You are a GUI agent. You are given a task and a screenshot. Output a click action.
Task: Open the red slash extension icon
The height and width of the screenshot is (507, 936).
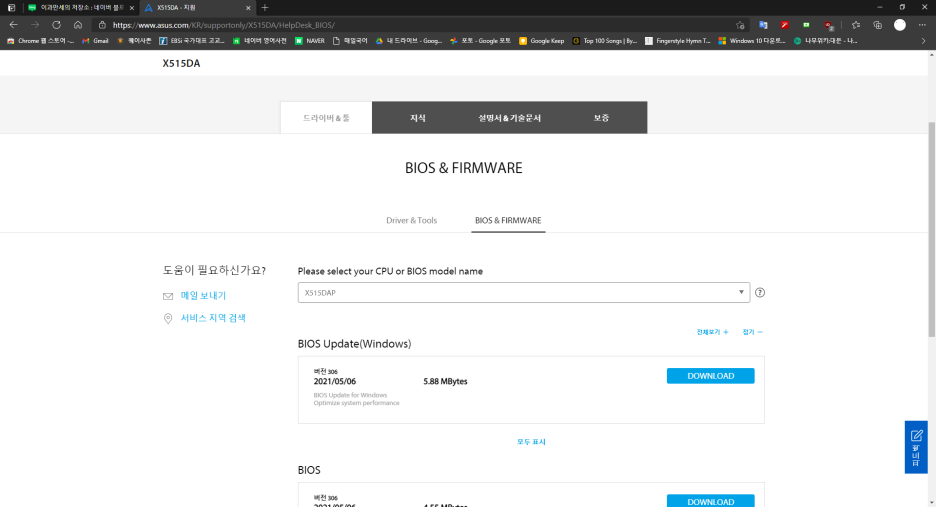pyautogui.click(x=784, y=25)
